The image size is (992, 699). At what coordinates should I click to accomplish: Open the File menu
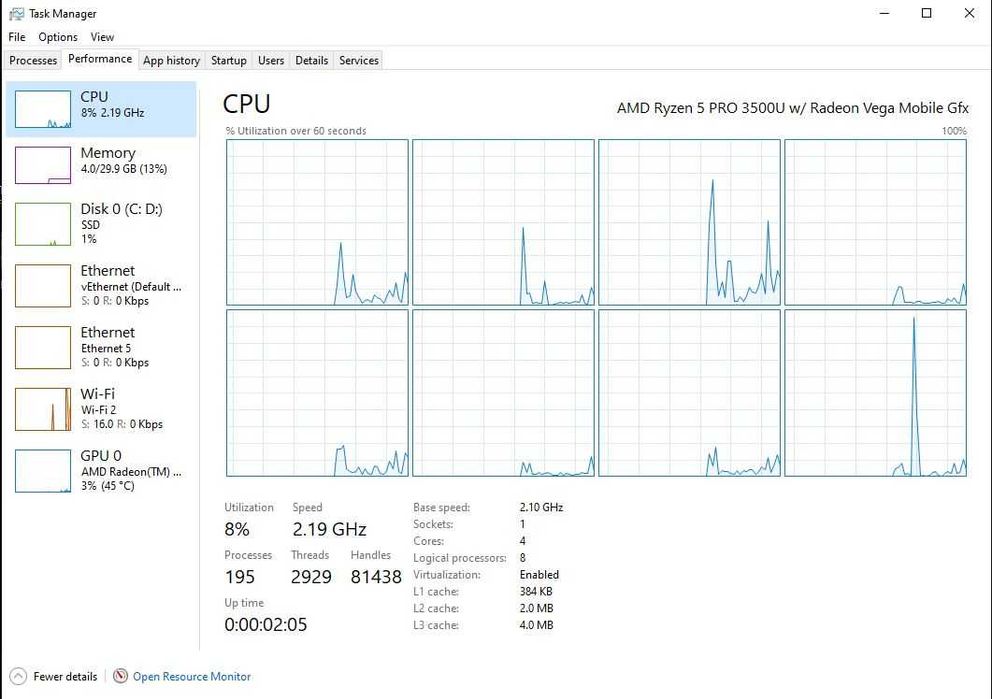point(16,37)
